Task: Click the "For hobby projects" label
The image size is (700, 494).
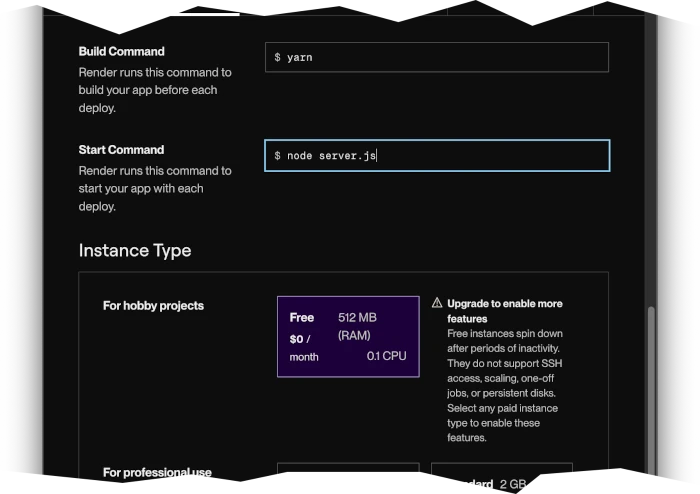Action: (153, 306)
